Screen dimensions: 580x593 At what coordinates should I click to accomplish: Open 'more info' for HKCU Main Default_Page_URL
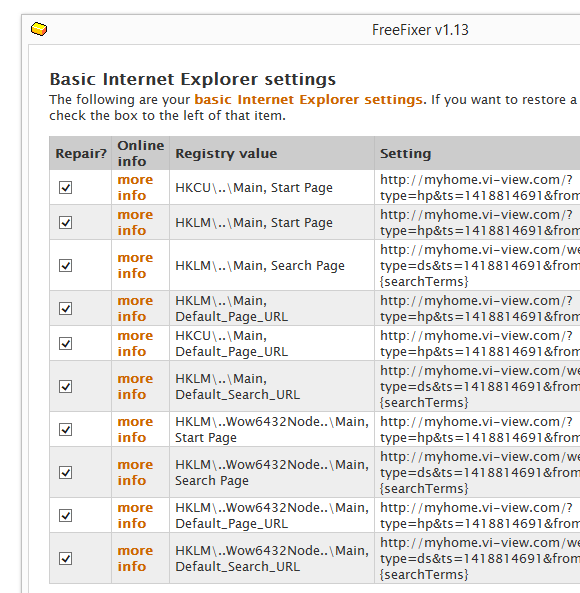tap(135, 343)
